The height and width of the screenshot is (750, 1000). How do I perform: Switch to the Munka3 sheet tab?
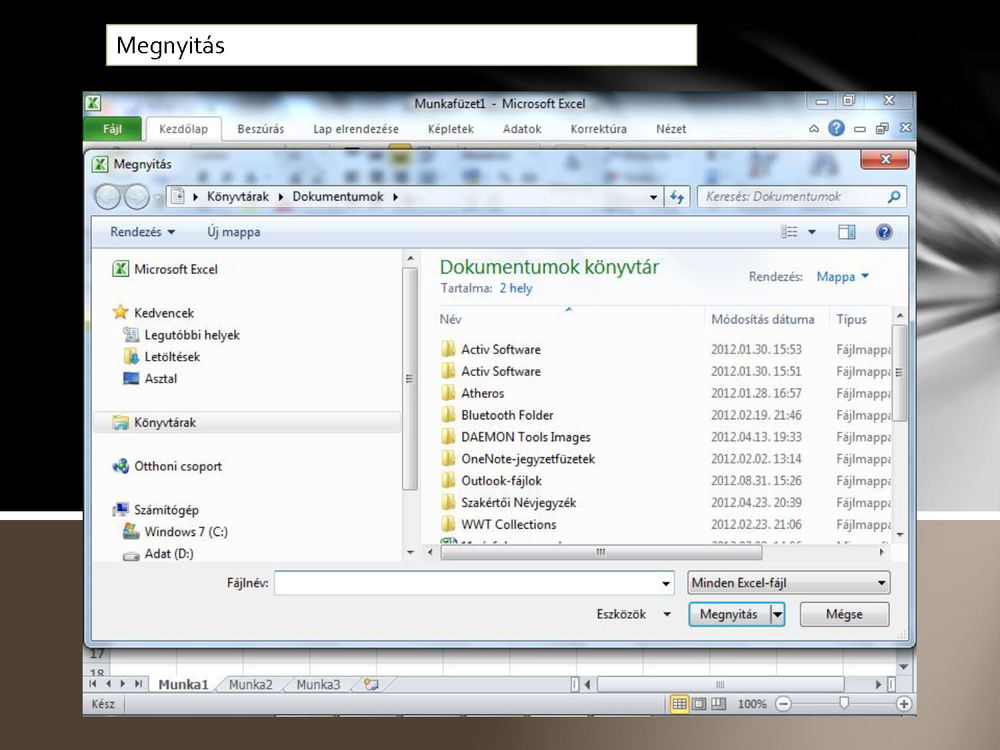click(x=318, y=685)
